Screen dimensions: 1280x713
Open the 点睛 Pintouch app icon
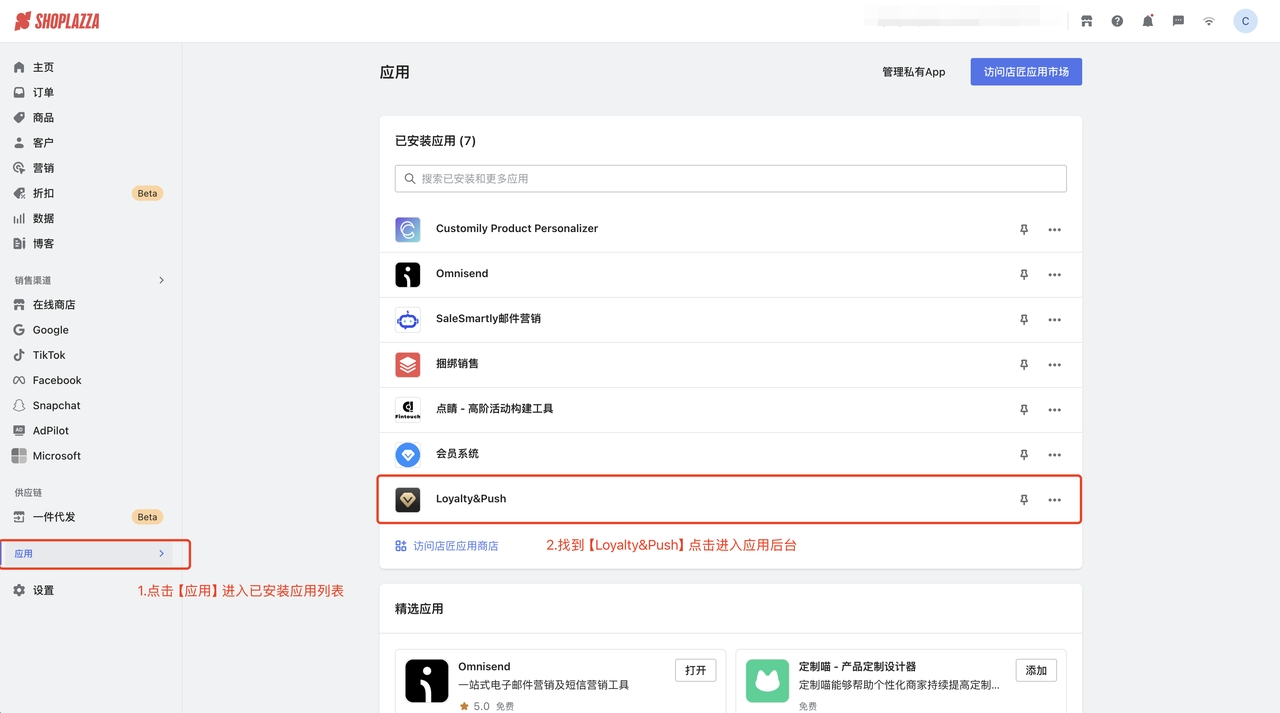pyautogui.click(x=408, y=409)
